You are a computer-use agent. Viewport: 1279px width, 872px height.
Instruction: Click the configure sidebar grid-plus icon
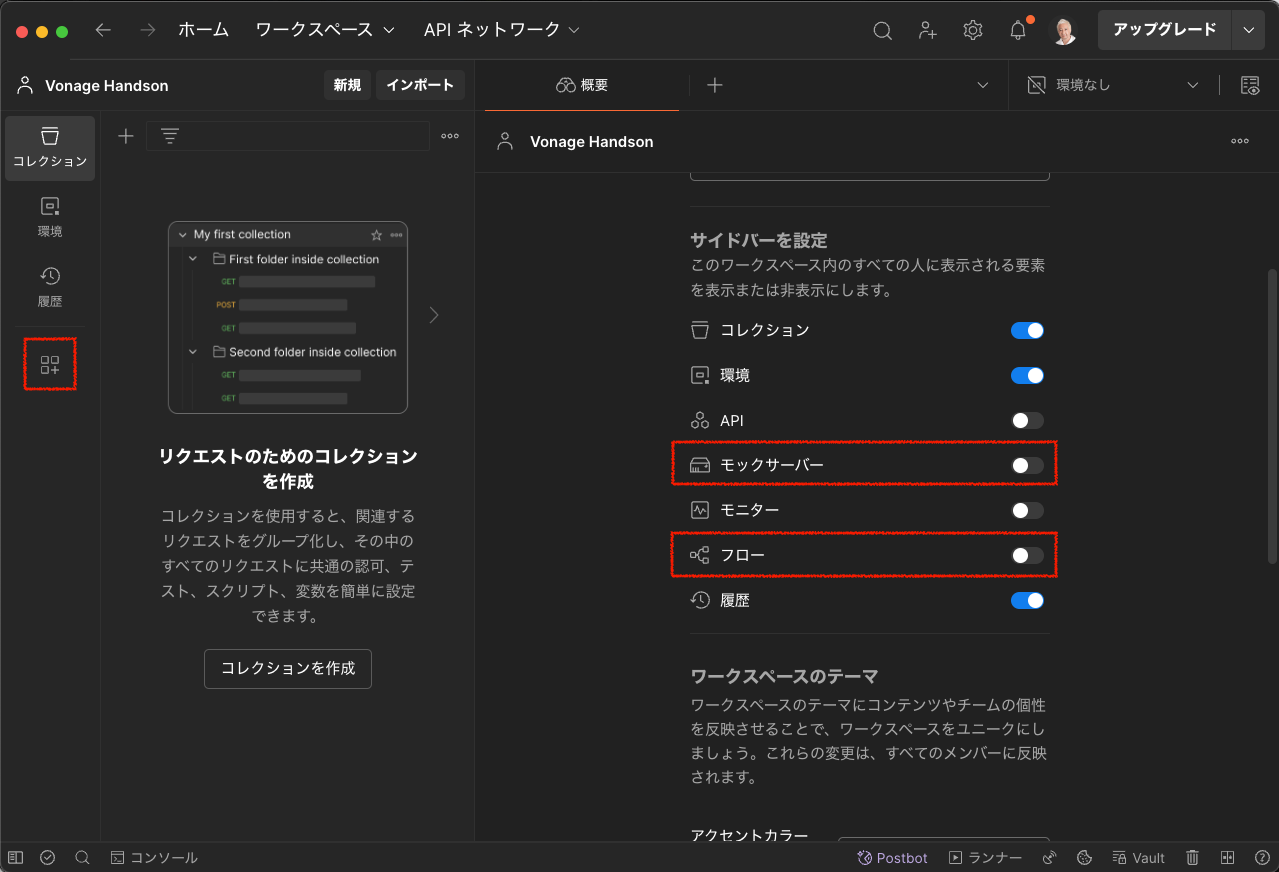pos(50,365)
